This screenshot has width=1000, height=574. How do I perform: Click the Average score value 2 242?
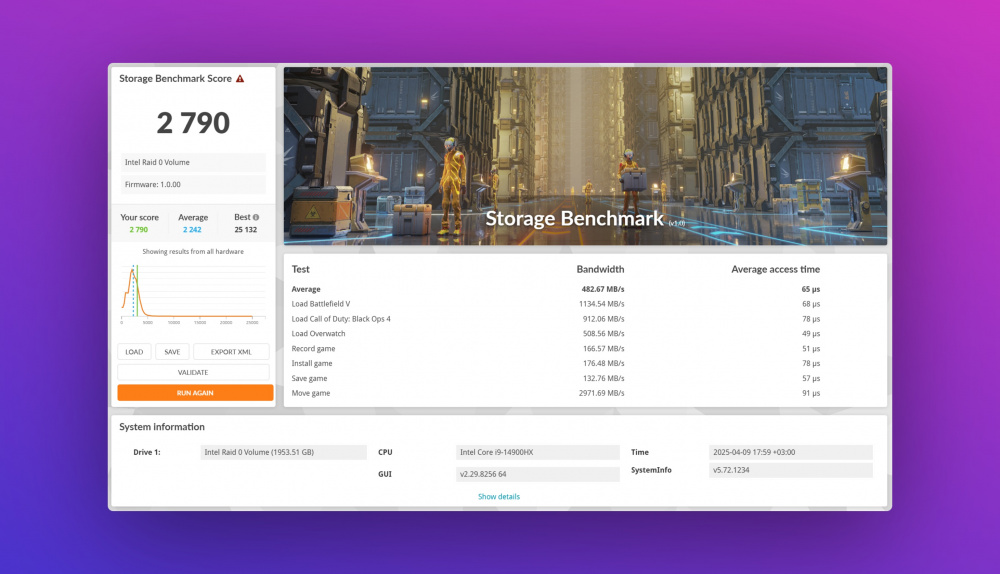(x=193, y=230)
